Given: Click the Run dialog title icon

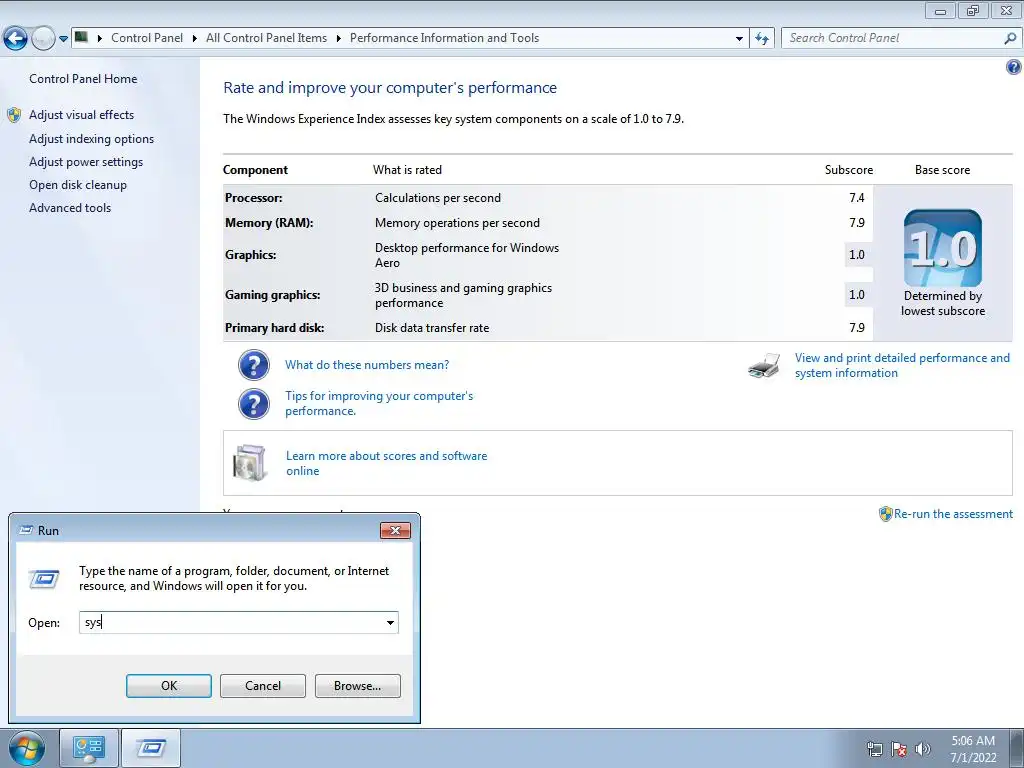Looking at the screenshot, I should pos(25,530).
